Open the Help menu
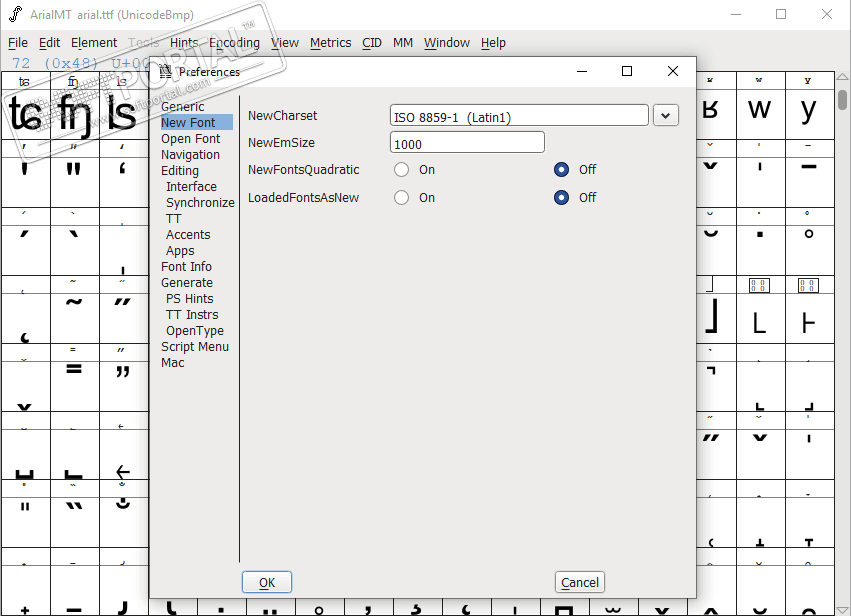 (493, 43)
